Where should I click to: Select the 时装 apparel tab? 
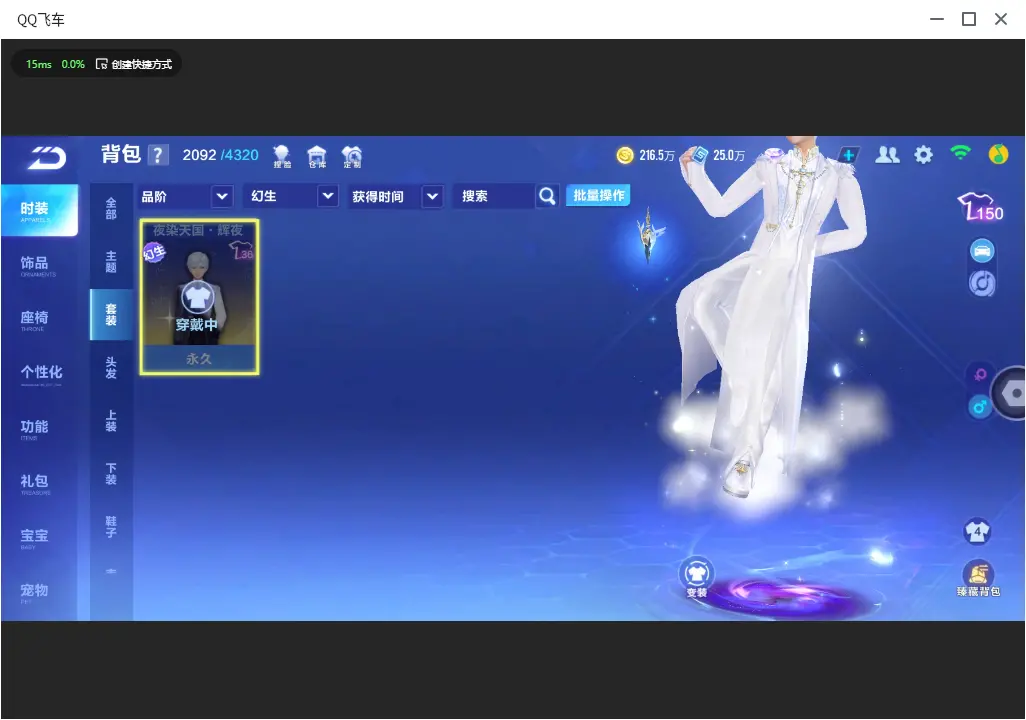(x=39, y=210)
